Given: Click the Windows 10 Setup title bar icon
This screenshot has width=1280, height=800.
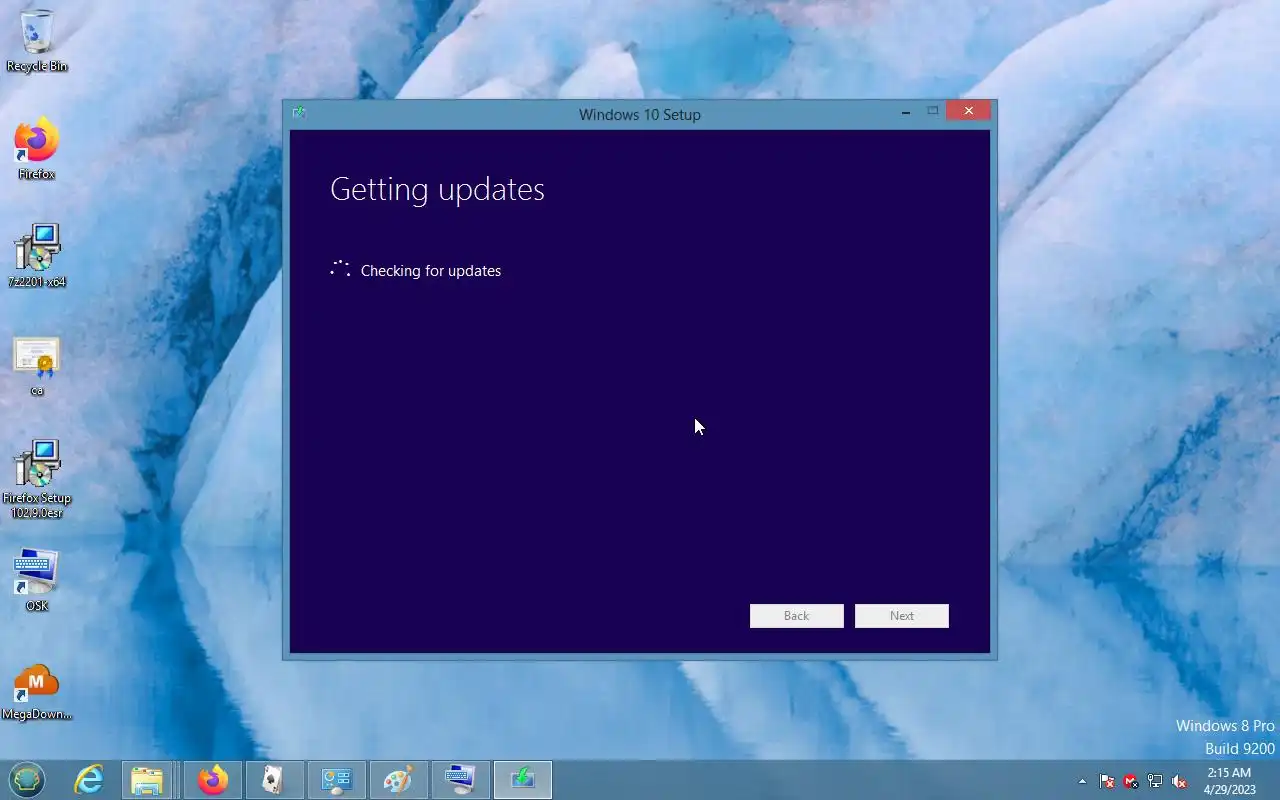Looking at the screenshot, I should (x=299, y=113).
